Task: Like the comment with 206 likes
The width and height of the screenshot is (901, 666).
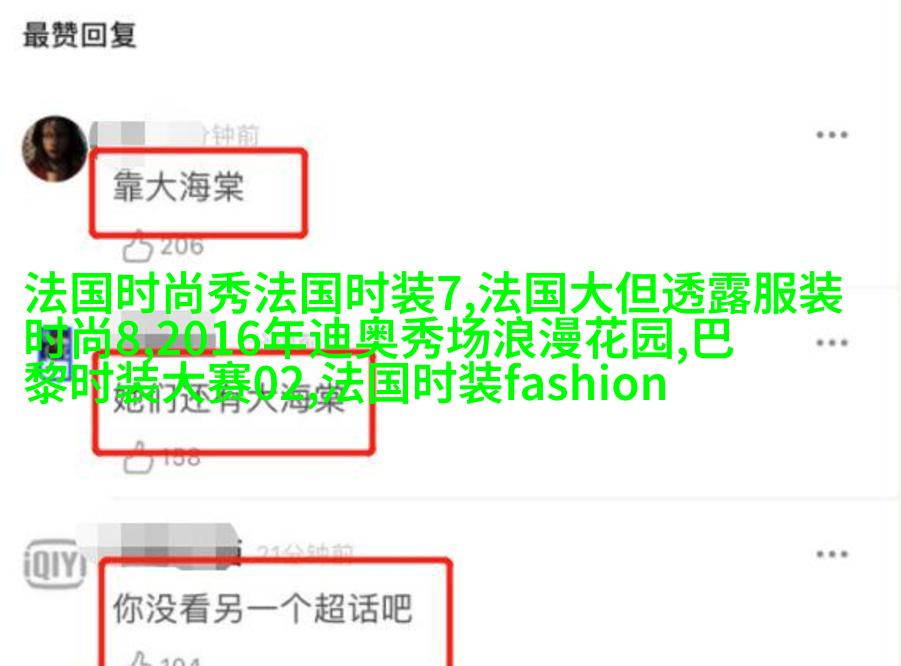Action: tap(138, 246)
